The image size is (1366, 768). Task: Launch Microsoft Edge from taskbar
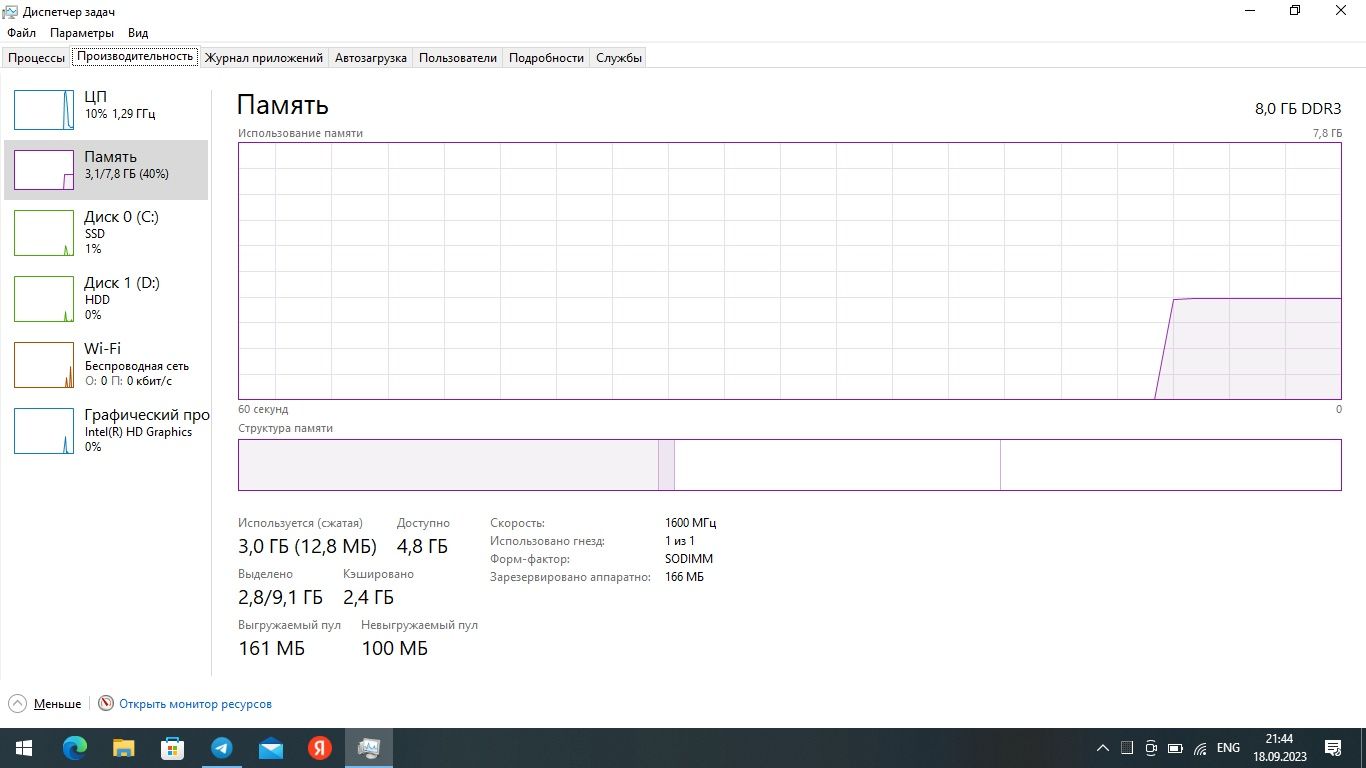pyautogui.click(x=74, y=748)
